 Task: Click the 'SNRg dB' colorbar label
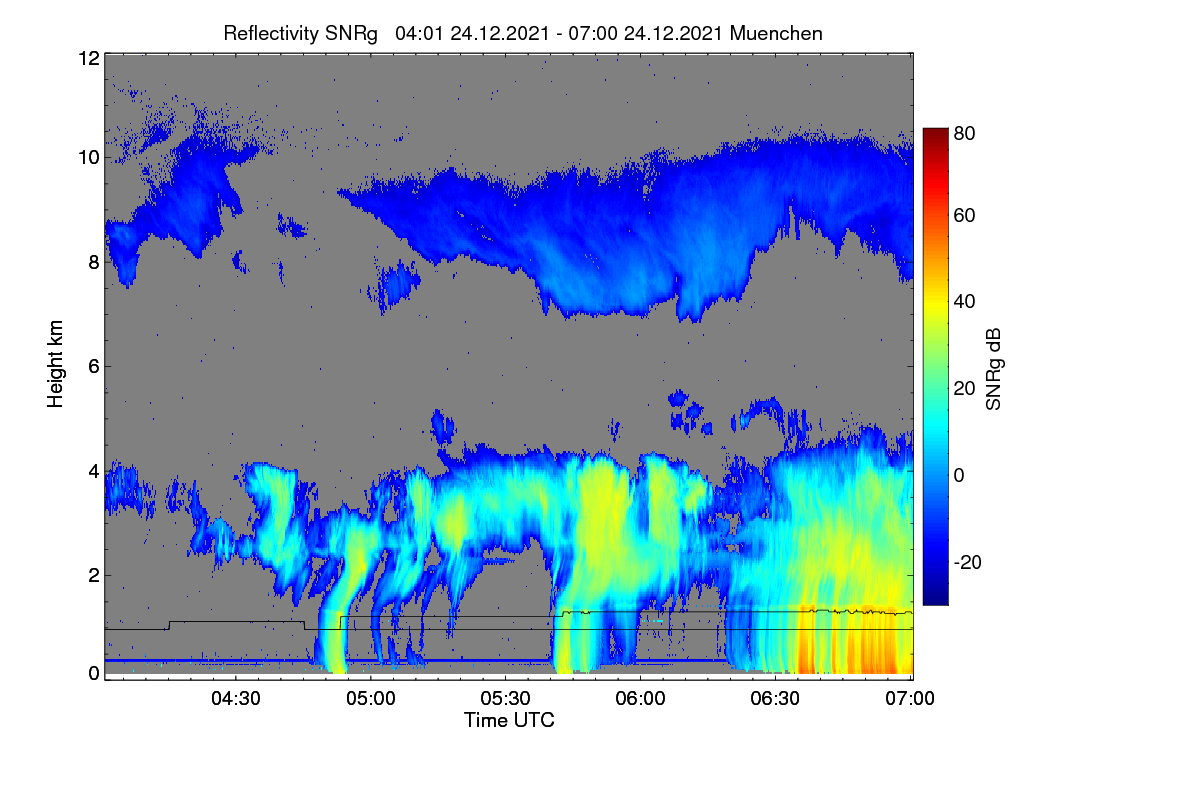coord(993,367)
